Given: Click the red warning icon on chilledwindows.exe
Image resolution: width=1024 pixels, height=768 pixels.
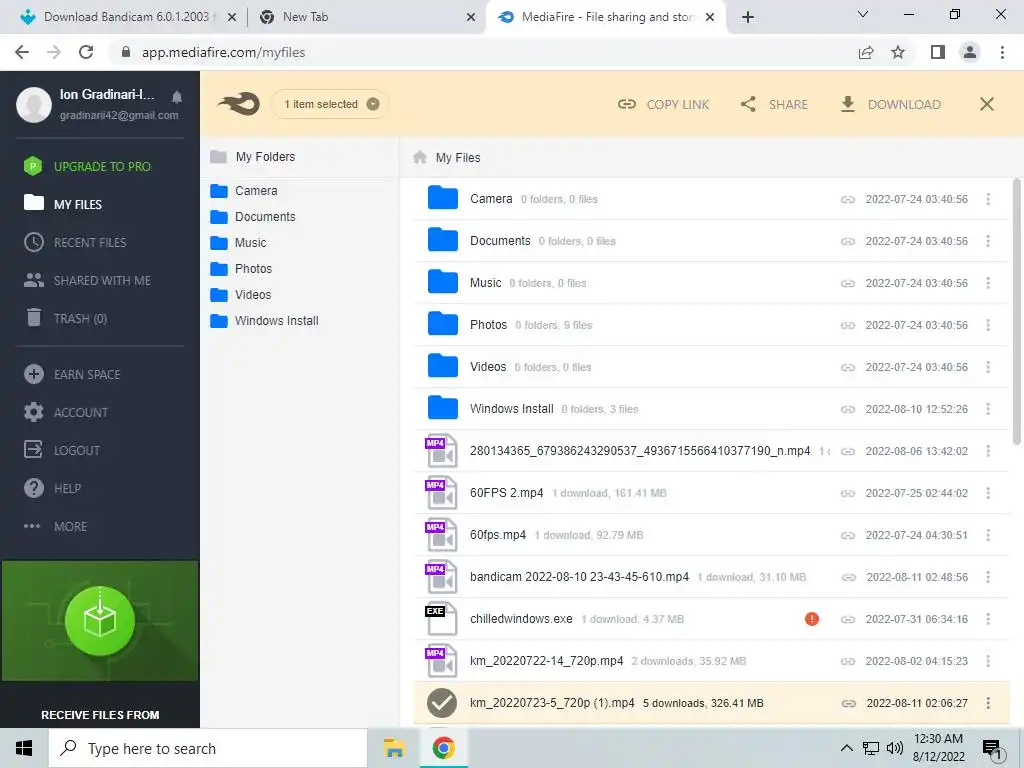Looking at the screenshot, I should (812, 619).
